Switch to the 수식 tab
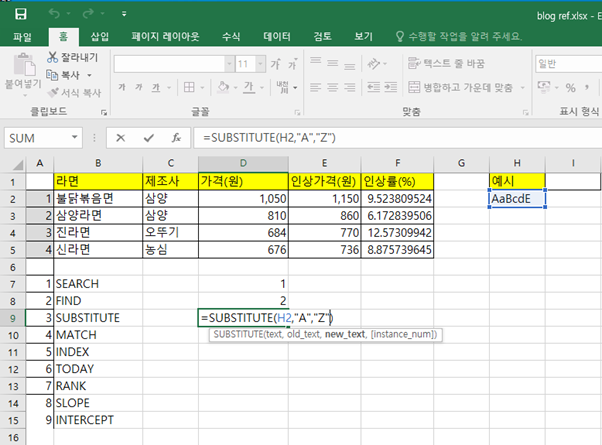The width and height of the screenshot is (602, 445). click(231, 36)
